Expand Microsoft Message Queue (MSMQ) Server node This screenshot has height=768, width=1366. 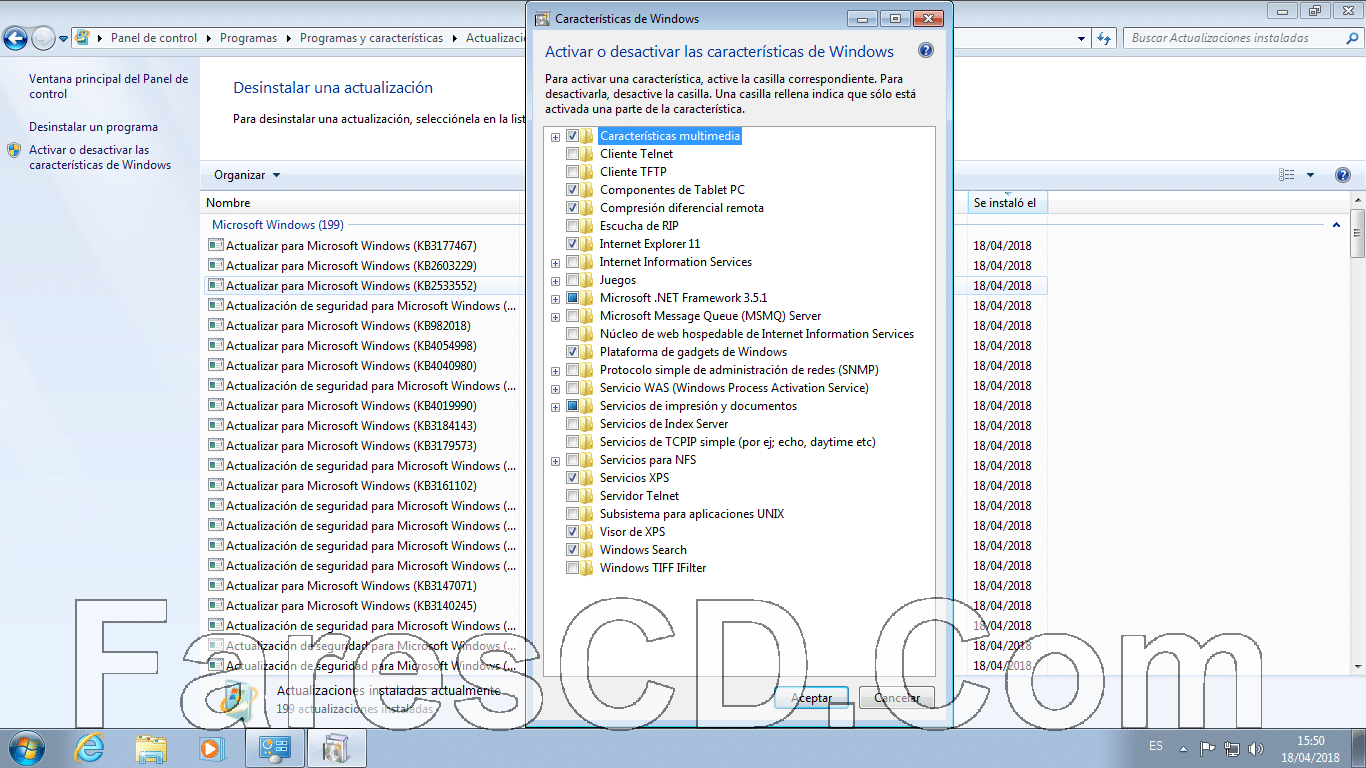[555, 317]
